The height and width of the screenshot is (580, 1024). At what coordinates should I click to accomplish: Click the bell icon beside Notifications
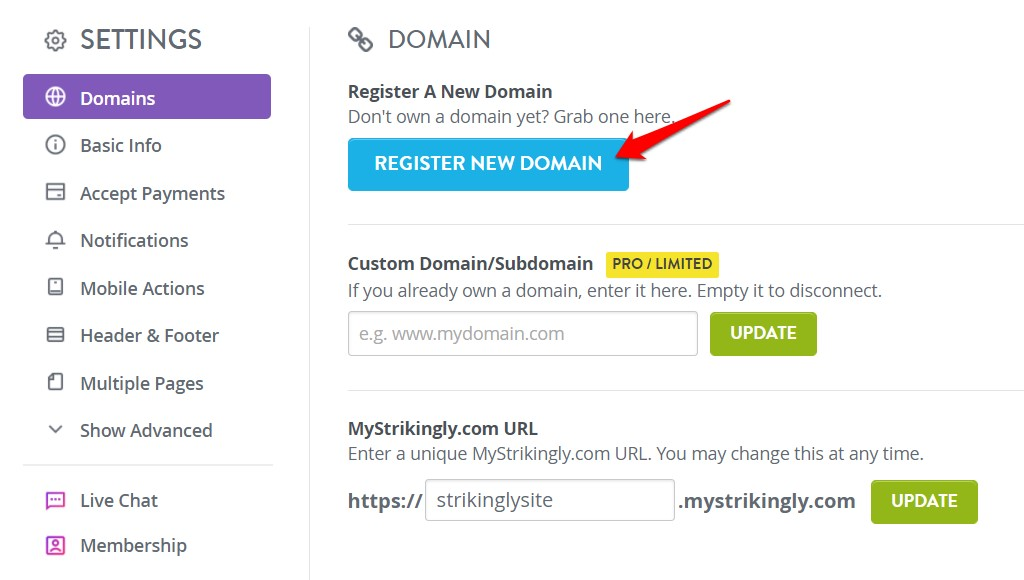57,240
